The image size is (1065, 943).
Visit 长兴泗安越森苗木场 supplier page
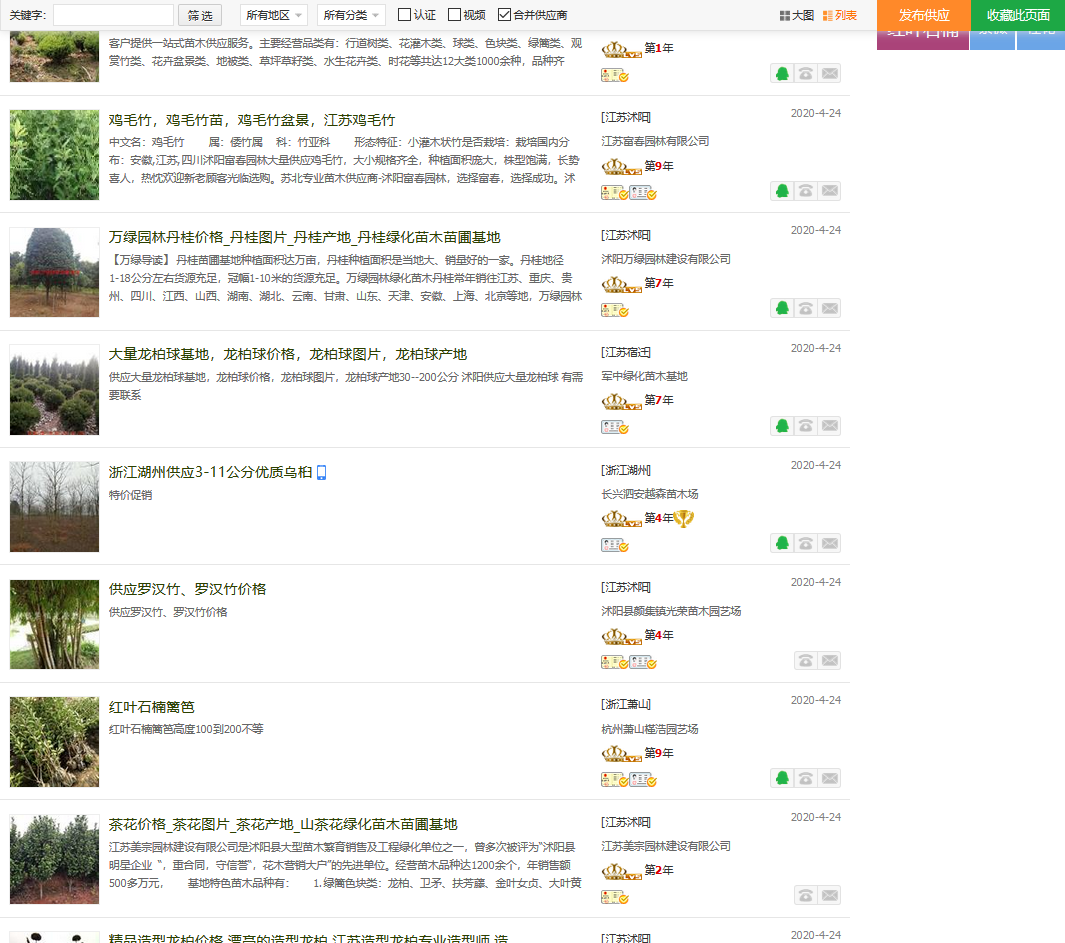click(650, 494)
